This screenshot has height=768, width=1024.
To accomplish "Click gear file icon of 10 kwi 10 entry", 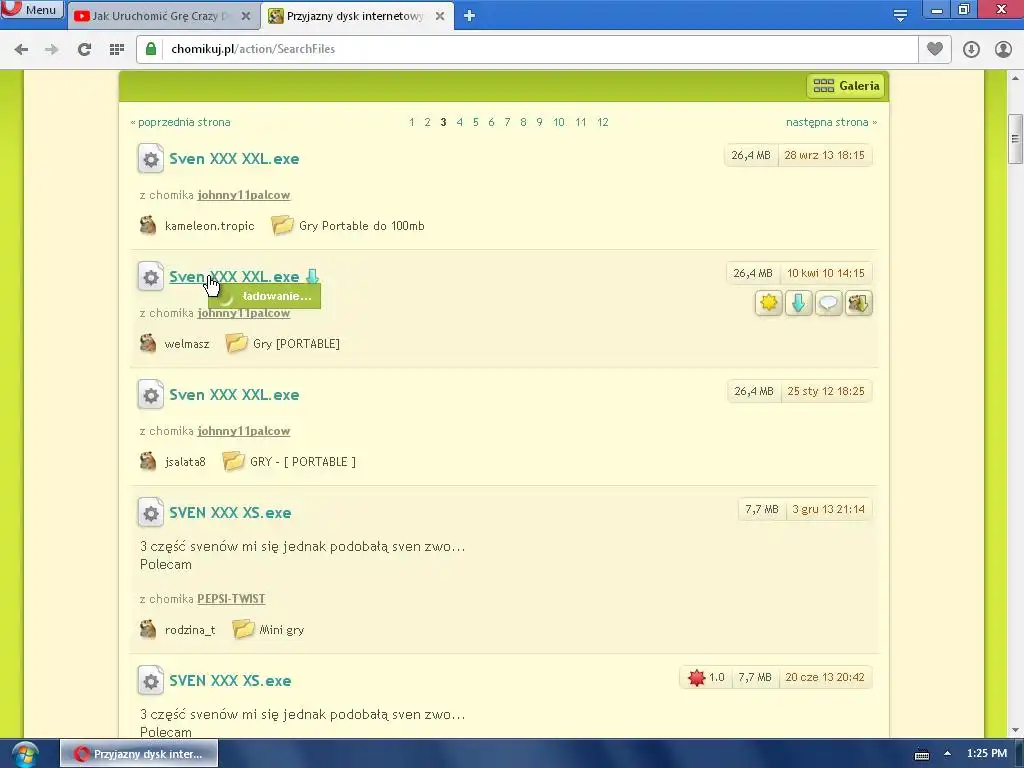I will point(151,277).
